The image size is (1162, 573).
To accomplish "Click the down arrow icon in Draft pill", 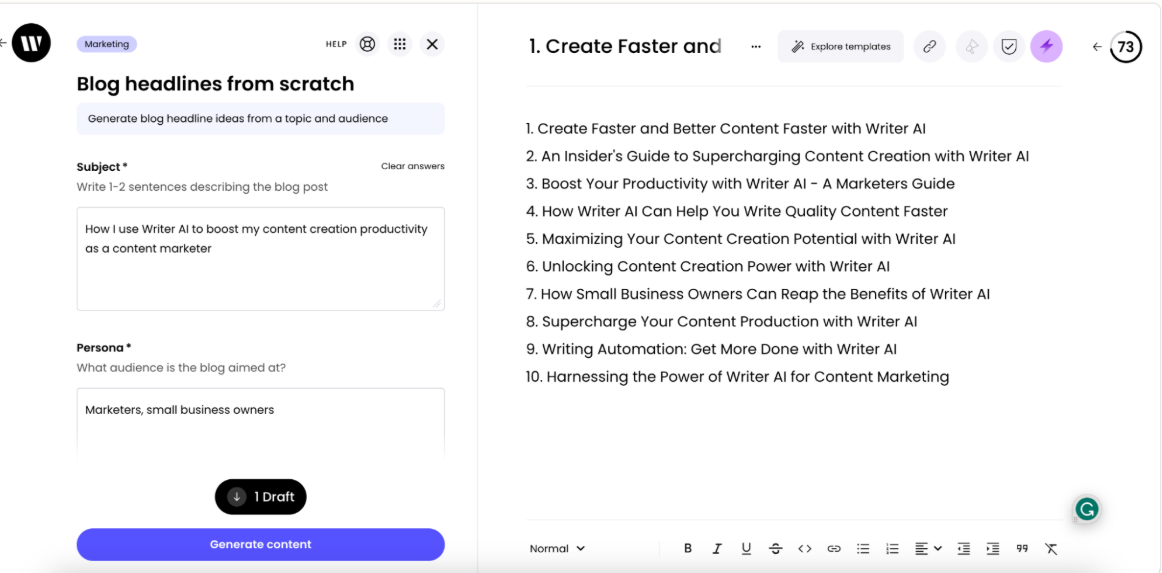I will (x=236, y=497).
